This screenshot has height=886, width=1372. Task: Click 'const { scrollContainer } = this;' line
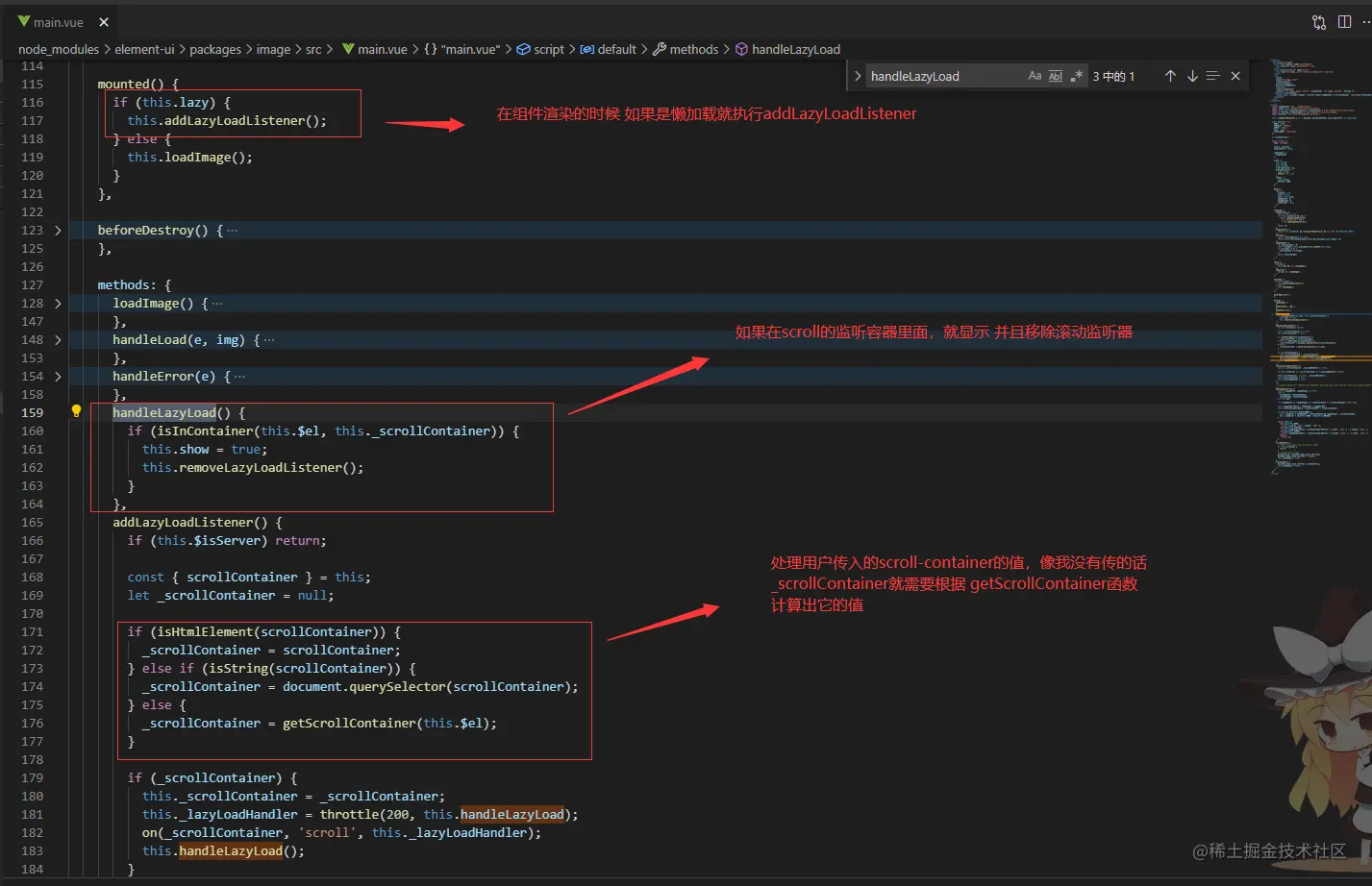tap(249, 578)
